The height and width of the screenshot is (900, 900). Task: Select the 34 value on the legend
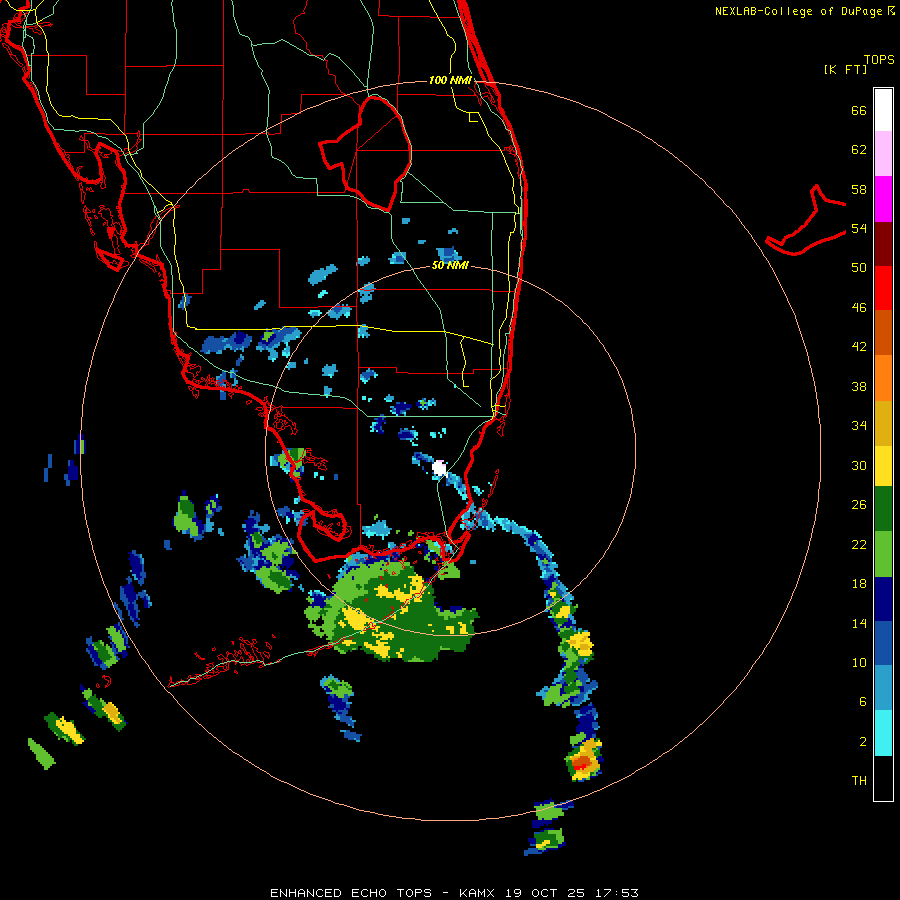pyautogui.click(x=859, y=426)
